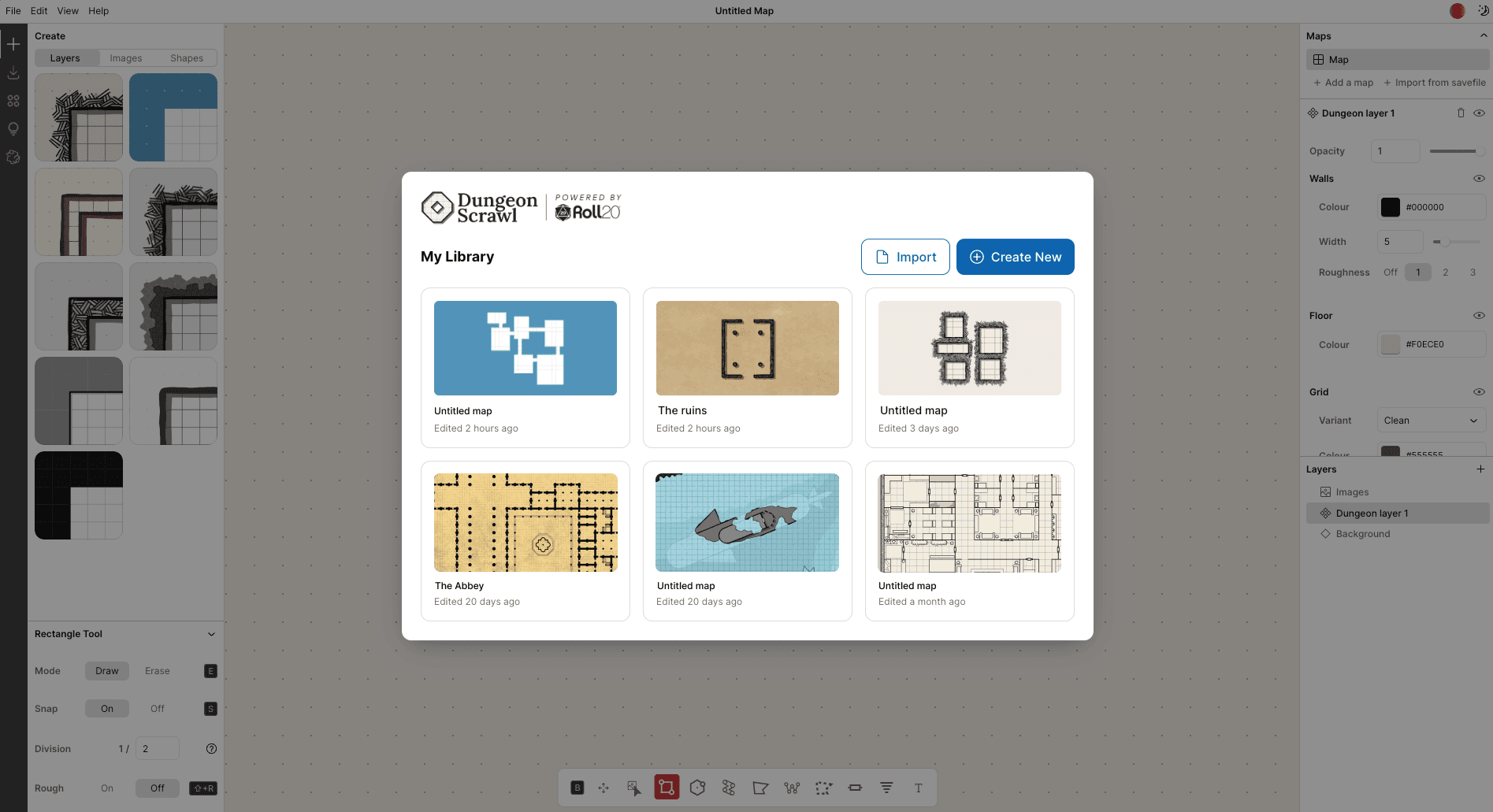Open The Abbey map thumbnail

click(526, 522)
